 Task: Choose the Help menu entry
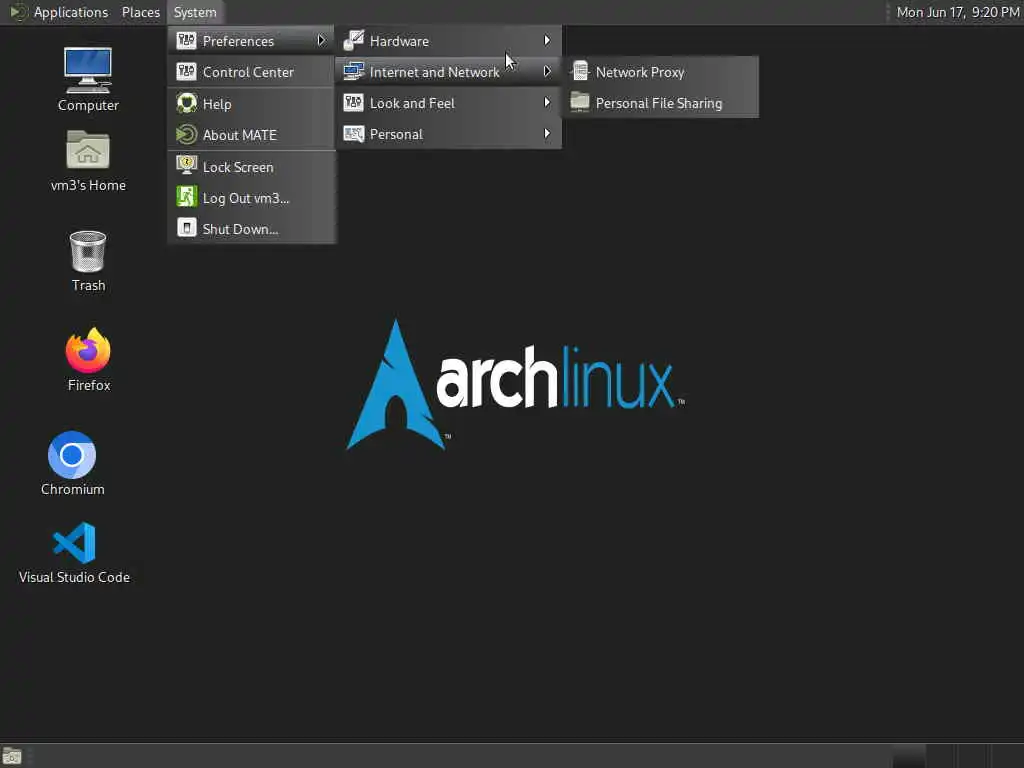pyautogui.click(x=252, y=104)
